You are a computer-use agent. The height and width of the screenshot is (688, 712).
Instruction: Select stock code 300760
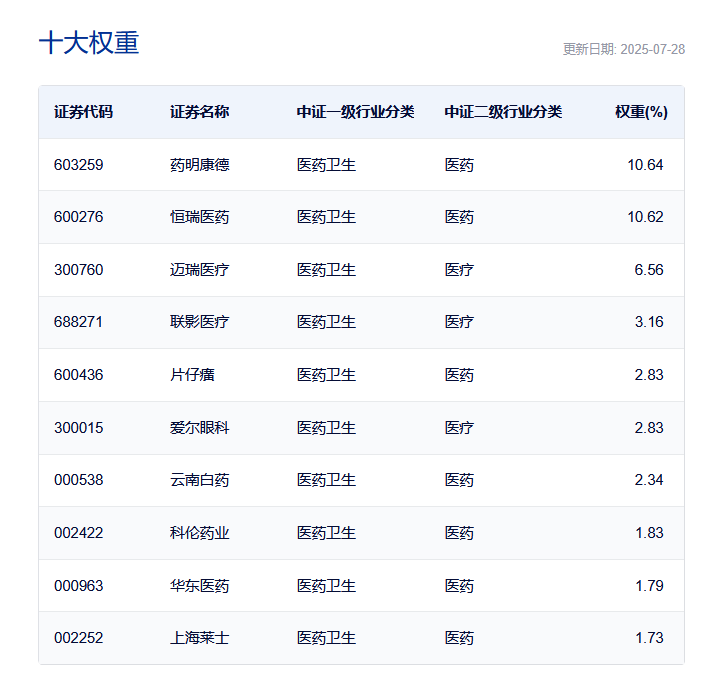pos(79,270)
